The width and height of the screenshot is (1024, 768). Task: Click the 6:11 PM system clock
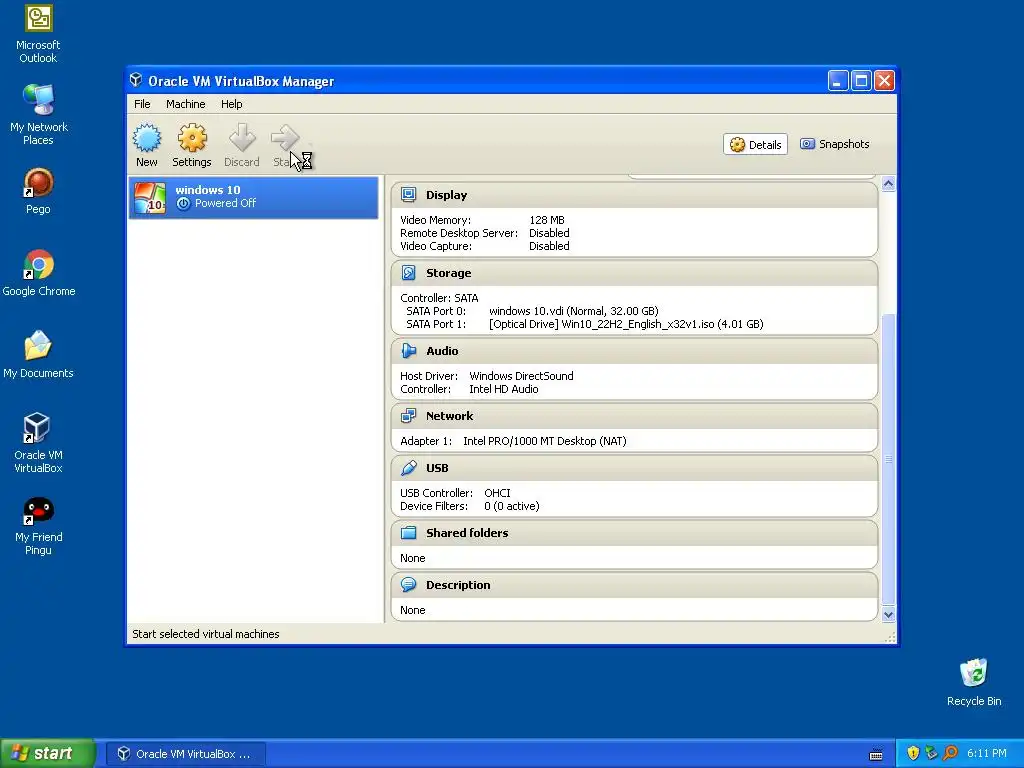tap(987, 754)
